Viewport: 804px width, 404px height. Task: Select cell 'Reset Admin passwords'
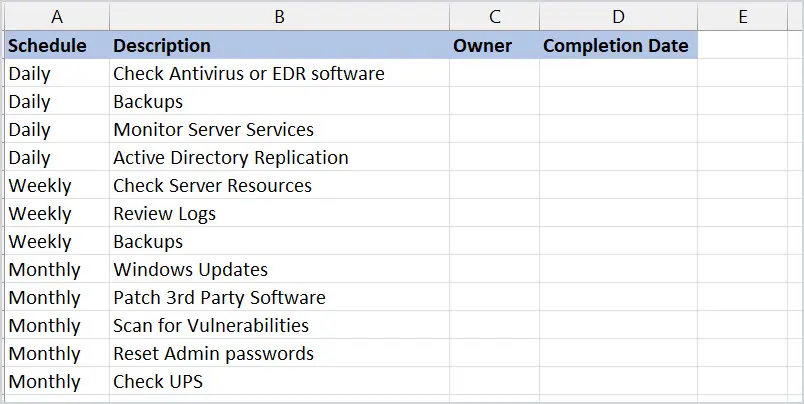279,353
